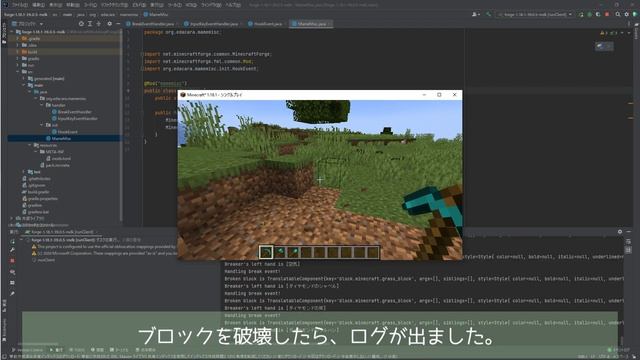The width and height of the screenshot is (640, 360).
Task: Expand the .gradle folder in project tree
Action: click(x=18, y=38)
